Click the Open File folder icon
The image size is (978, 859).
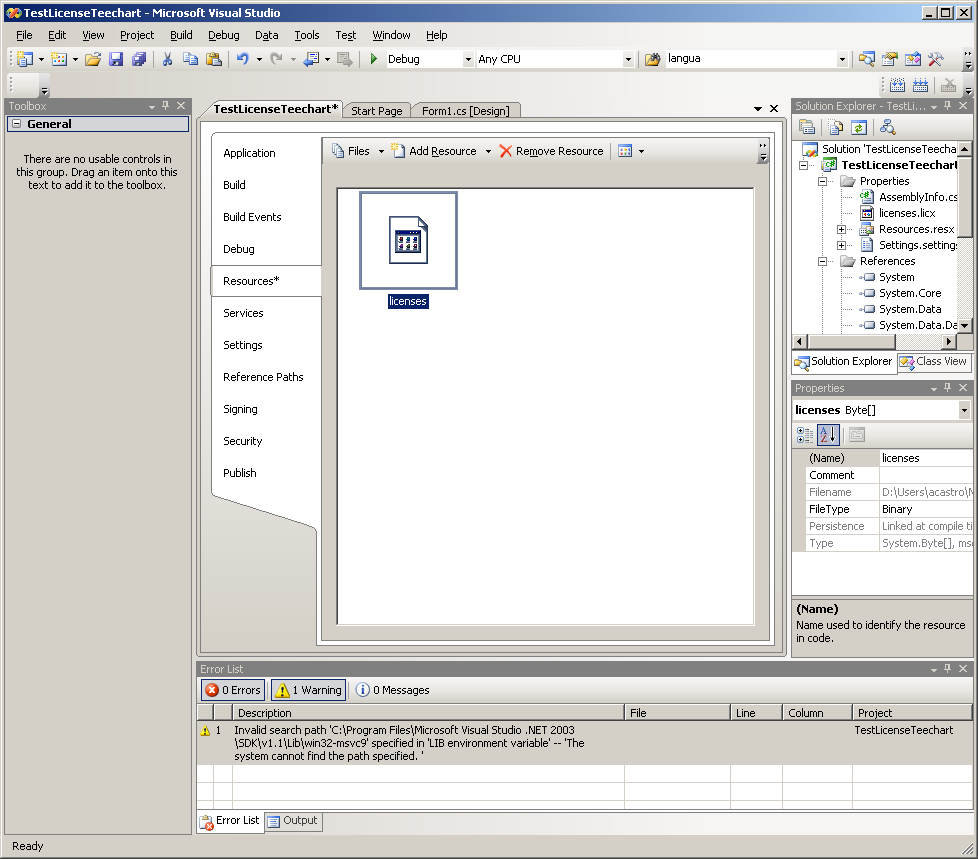point(93,59)
